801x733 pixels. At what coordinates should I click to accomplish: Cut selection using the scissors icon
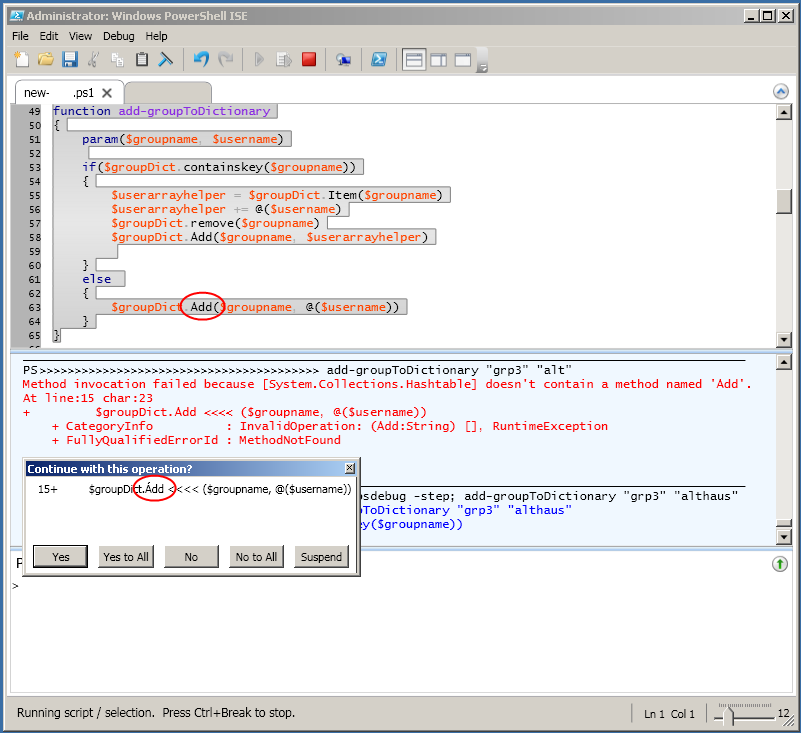click(x=93, y=59)
